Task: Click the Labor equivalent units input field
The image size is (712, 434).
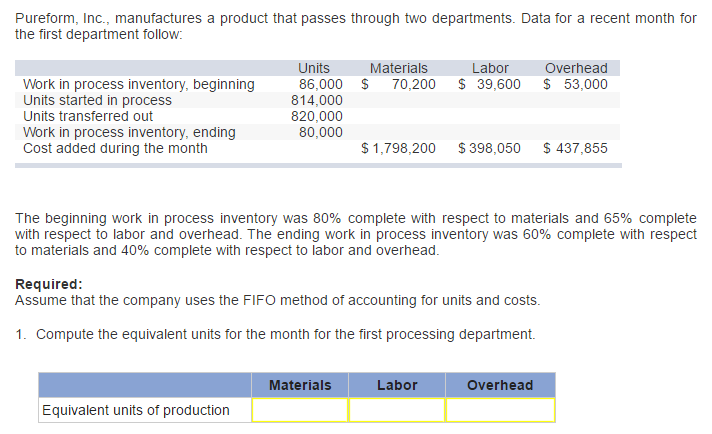Action: (x=397, y=410)
